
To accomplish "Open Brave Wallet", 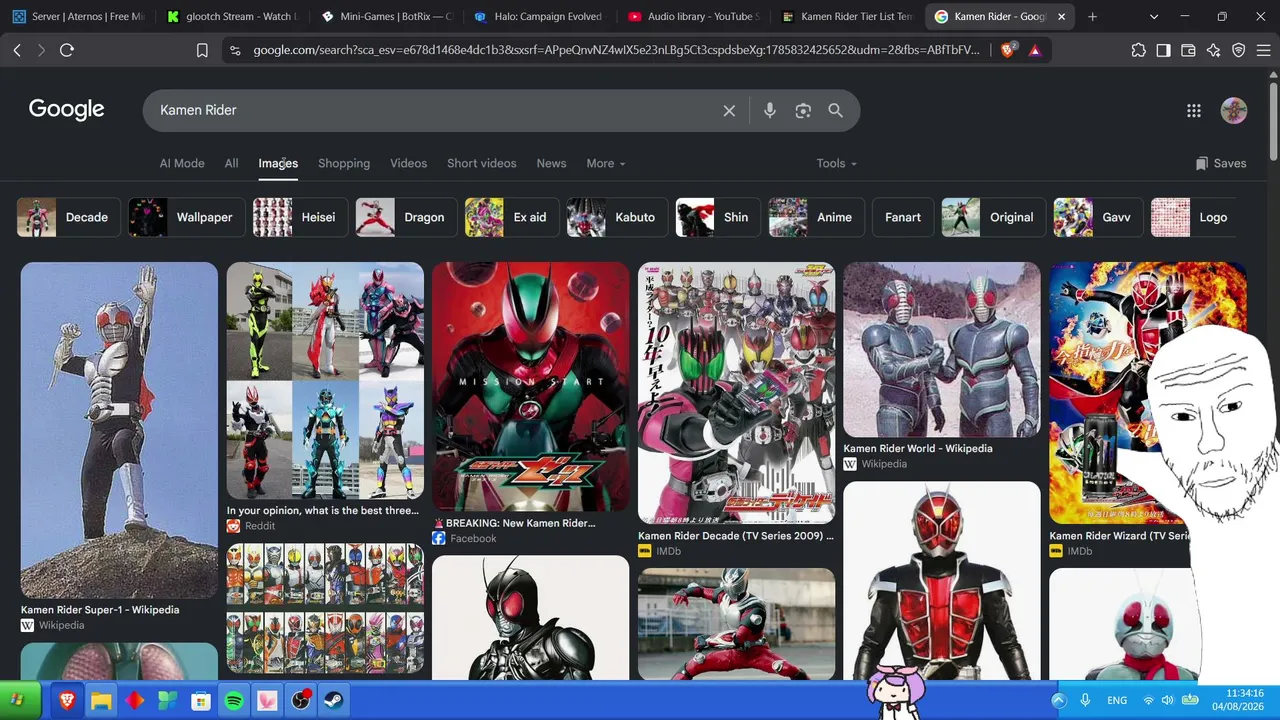I will (x=1189, y=50).
